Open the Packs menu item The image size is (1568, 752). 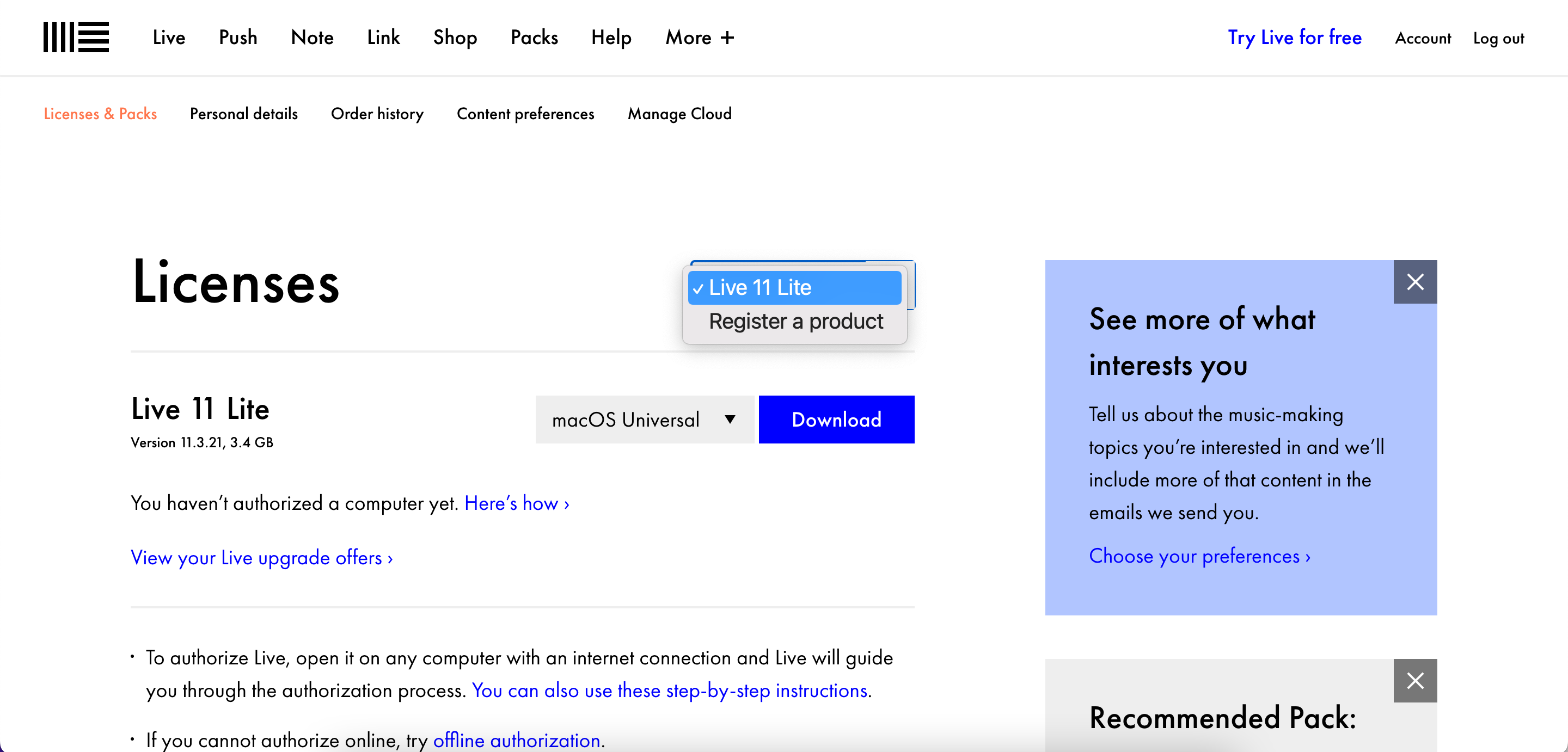[534, 38]
